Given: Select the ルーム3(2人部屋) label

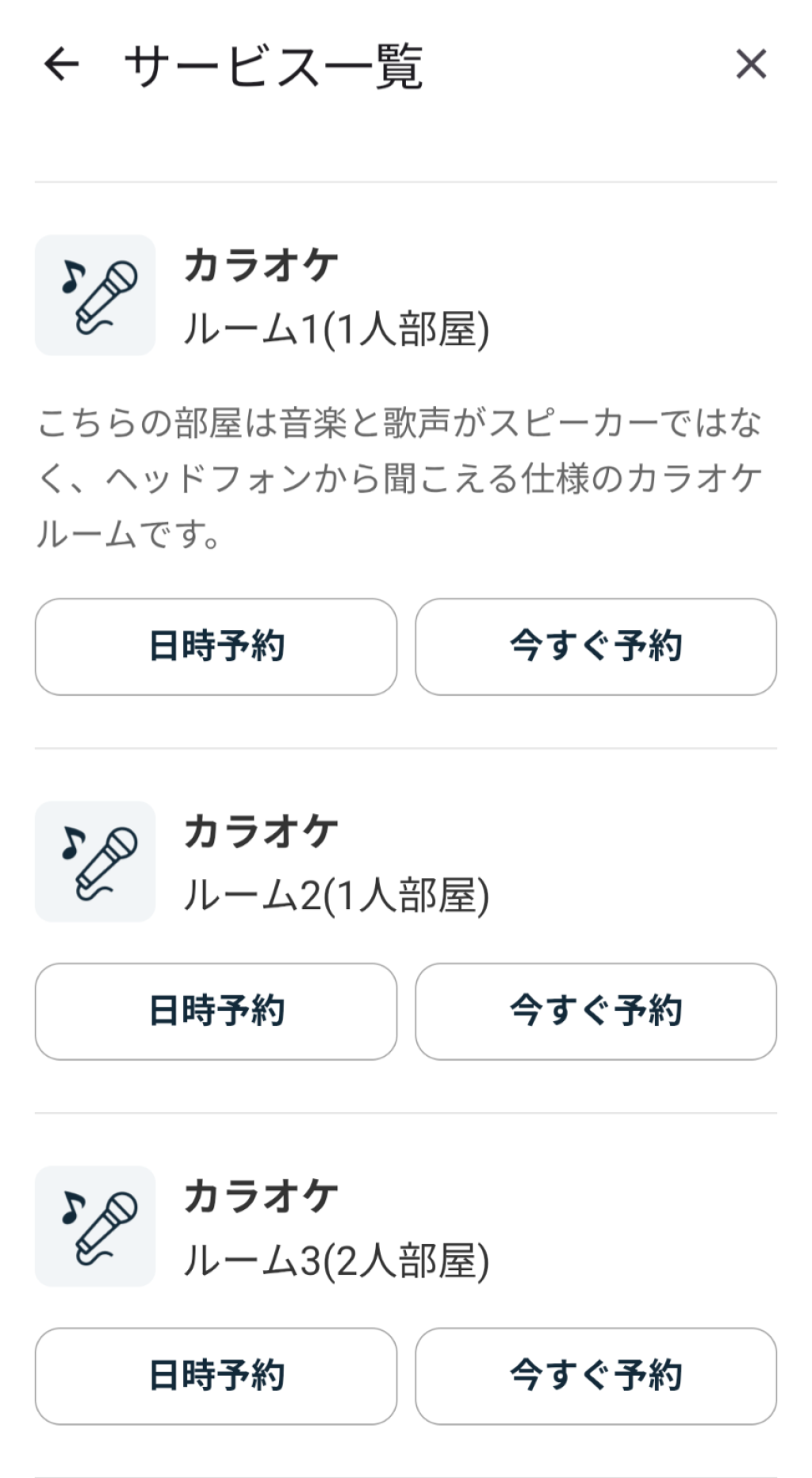Looking at the screenshot, I should coord(336,1261).
